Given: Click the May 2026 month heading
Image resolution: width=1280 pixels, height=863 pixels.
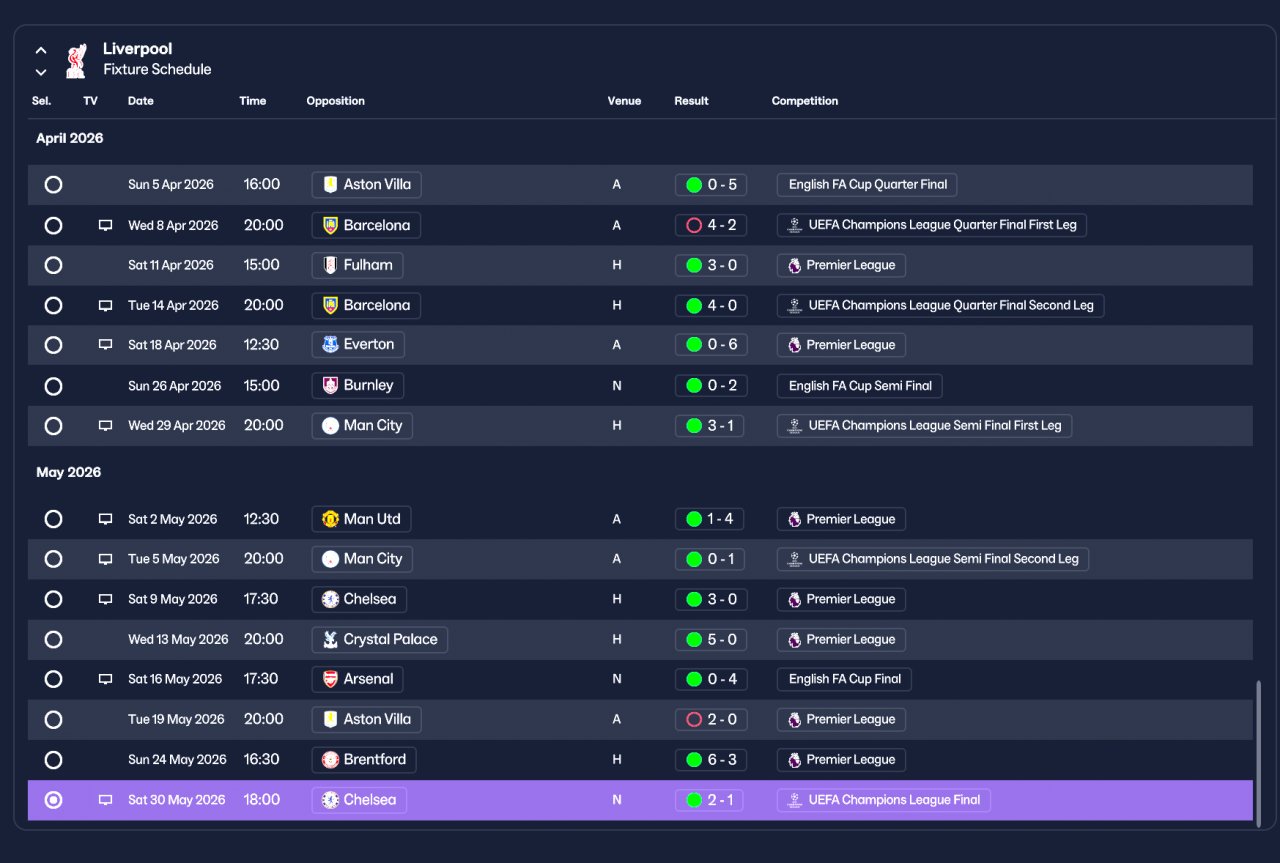Looking at the screenshot, I should coord(69,472).
